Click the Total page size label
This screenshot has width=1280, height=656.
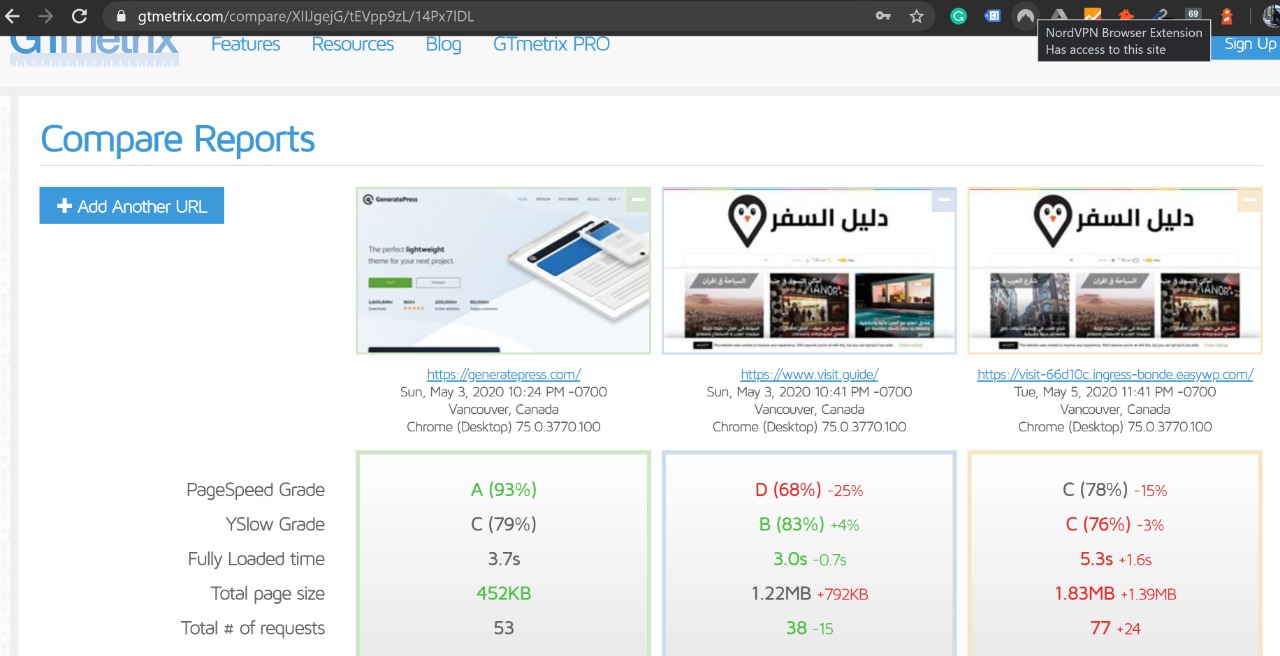(267, 593)
